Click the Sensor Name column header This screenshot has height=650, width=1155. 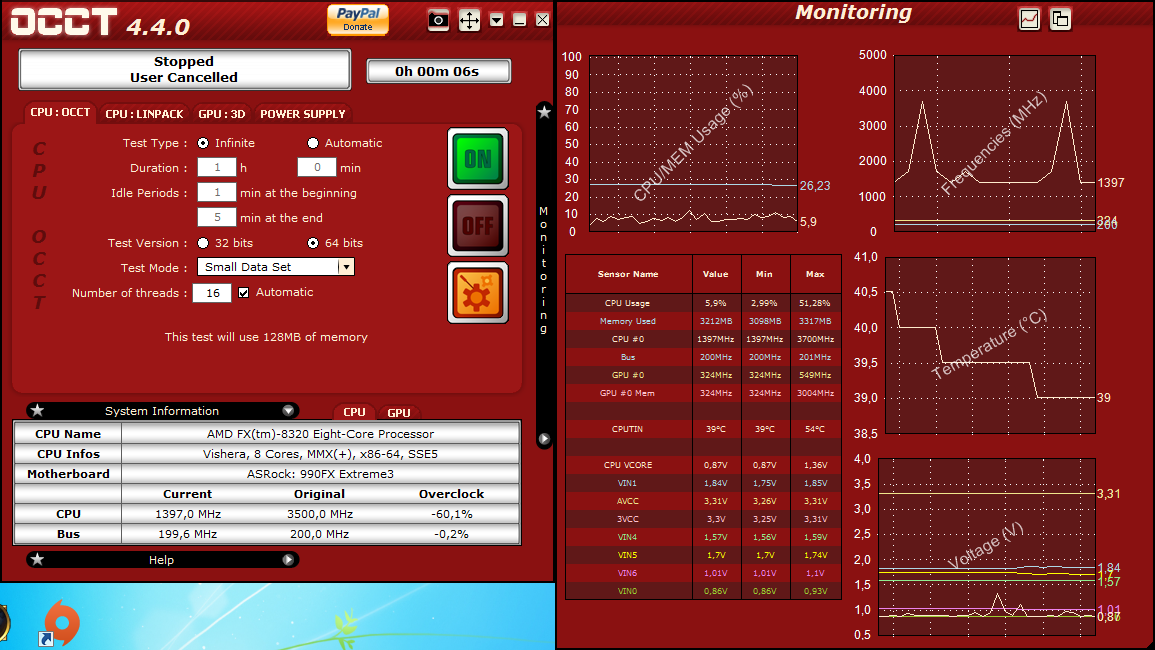point(628,274)
